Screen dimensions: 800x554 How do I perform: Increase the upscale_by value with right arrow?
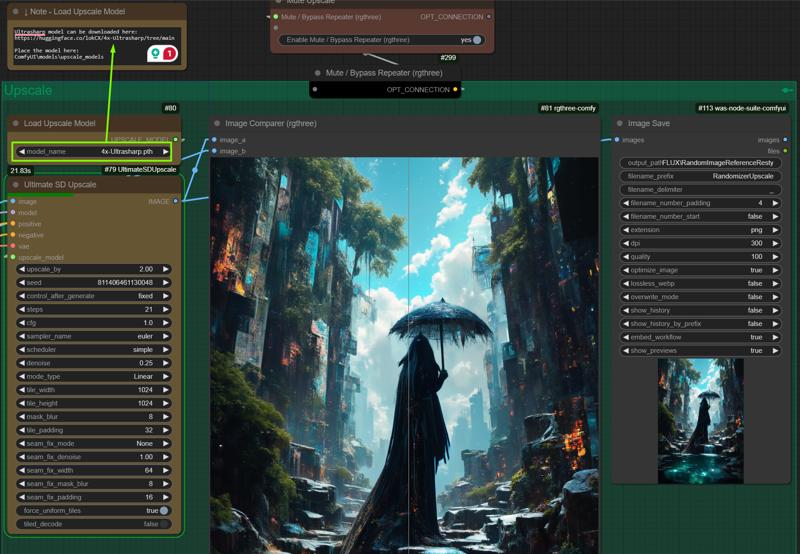(x=165, y=269)
